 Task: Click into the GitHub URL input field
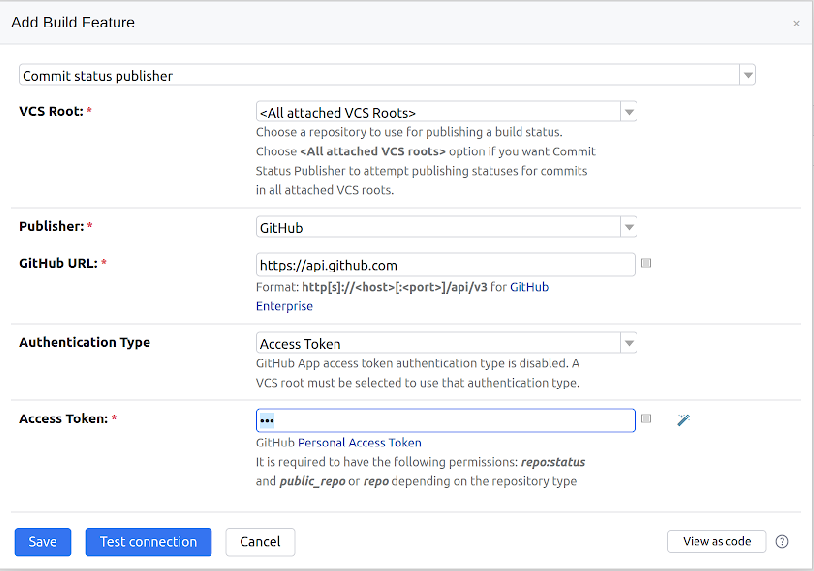pos(445,265)
